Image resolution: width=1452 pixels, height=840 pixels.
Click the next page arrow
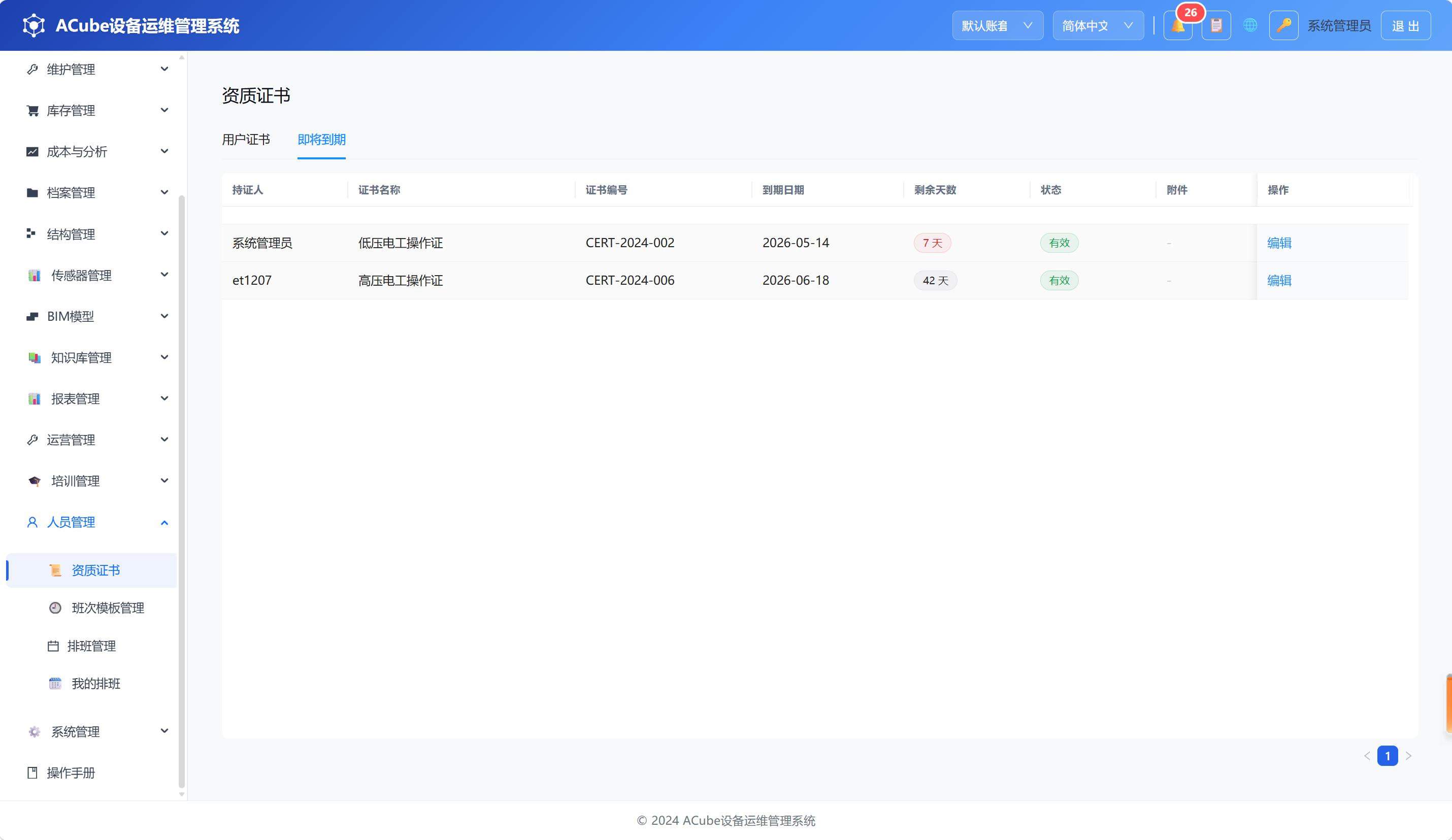(1408, 756)
